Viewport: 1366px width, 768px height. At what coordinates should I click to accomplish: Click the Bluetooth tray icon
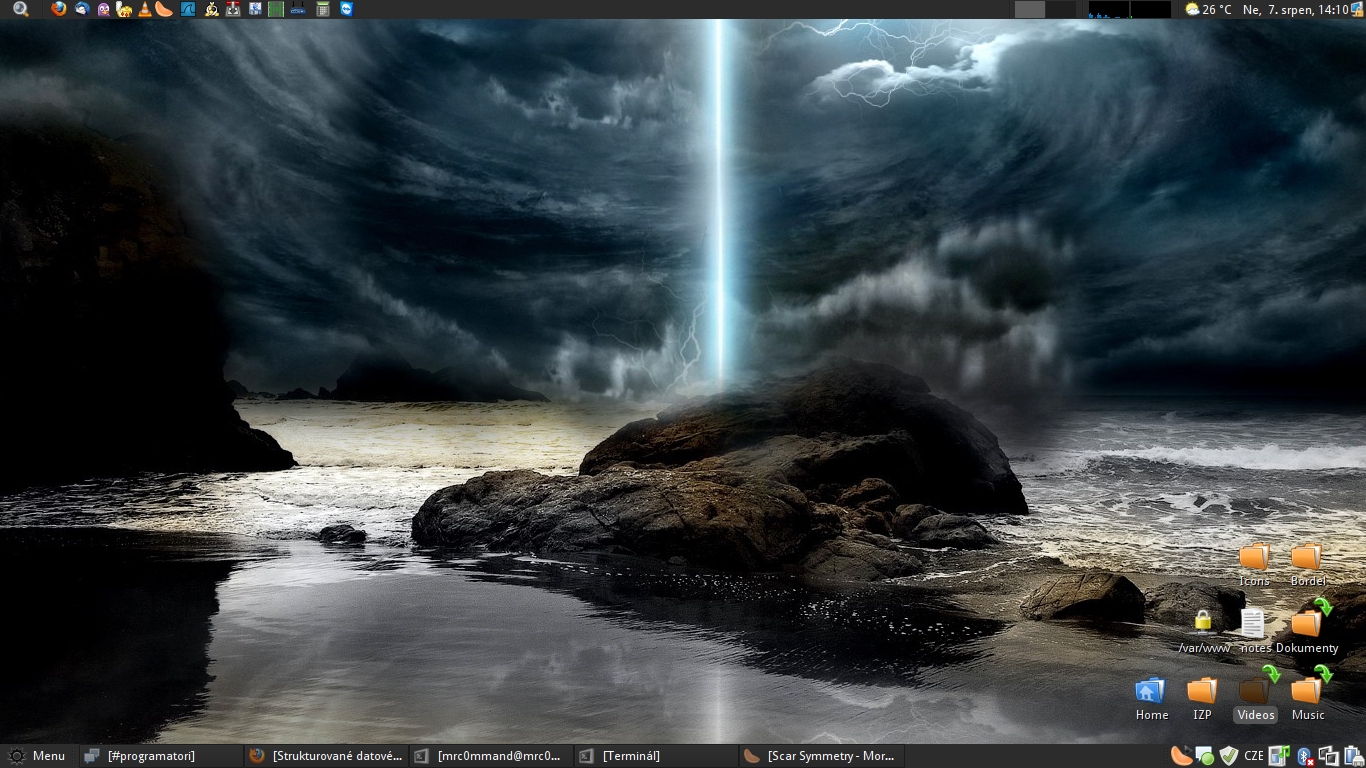point(1304,756)
